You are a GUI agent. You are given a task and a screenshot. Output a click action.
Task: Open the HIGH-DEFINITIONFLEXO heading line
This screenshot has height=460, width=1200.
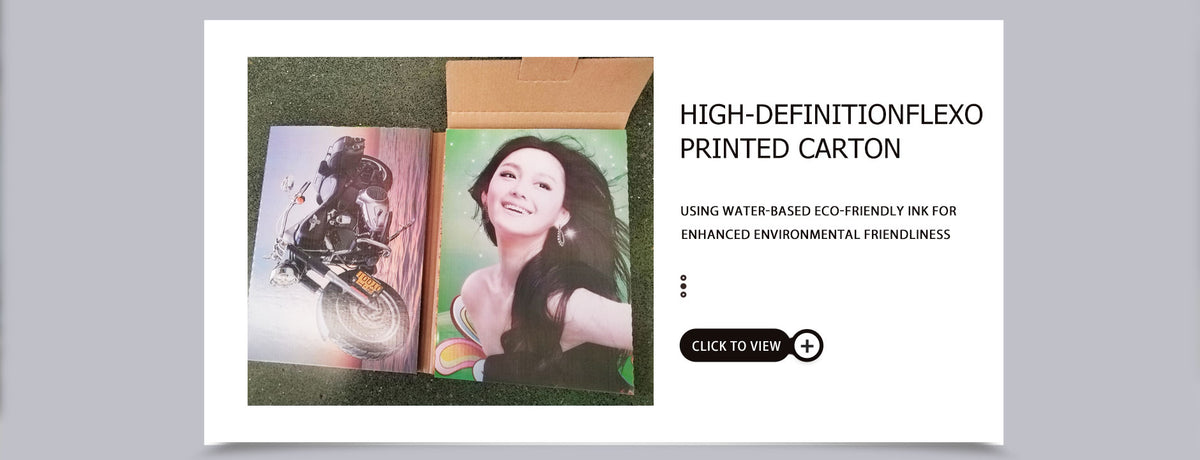[831, 114]
